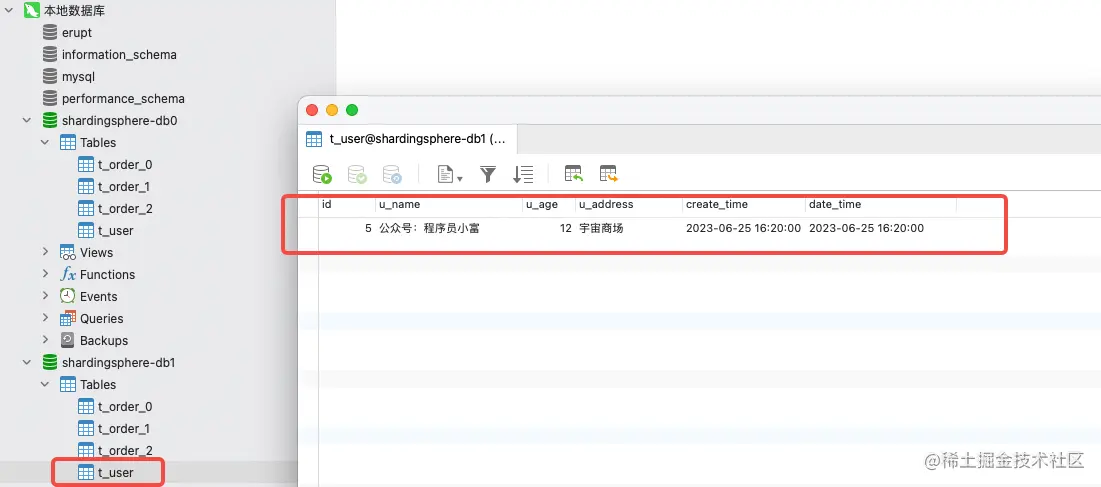Select the mysql database

point(78,76)
